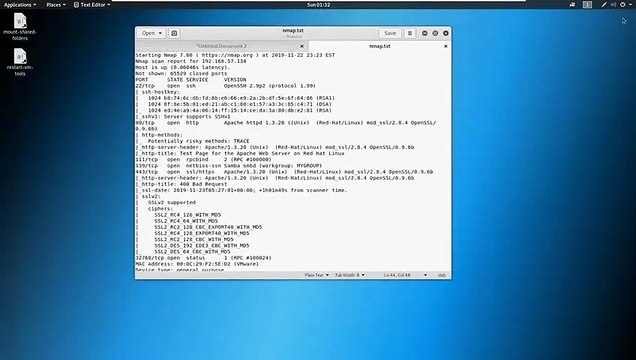The height and width of the screenshot is (360, 636).
Task: Open the mount-shared-folders desktop file
Action: coord(20,26)
